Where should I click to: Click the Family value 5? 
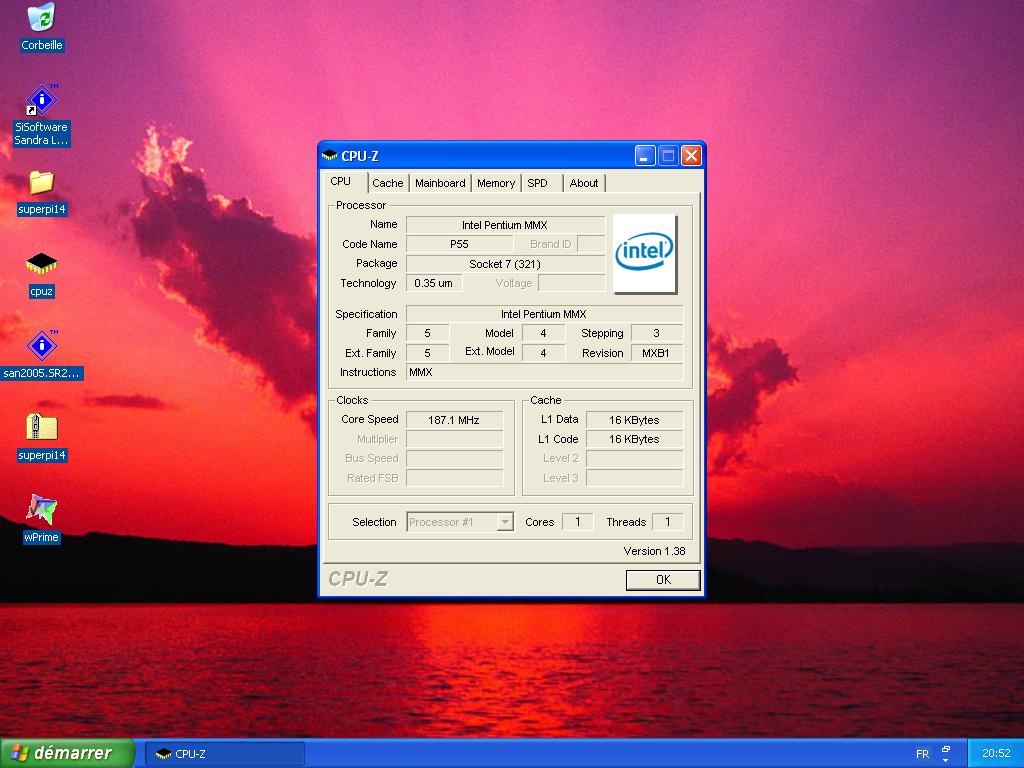pos(427,333)
